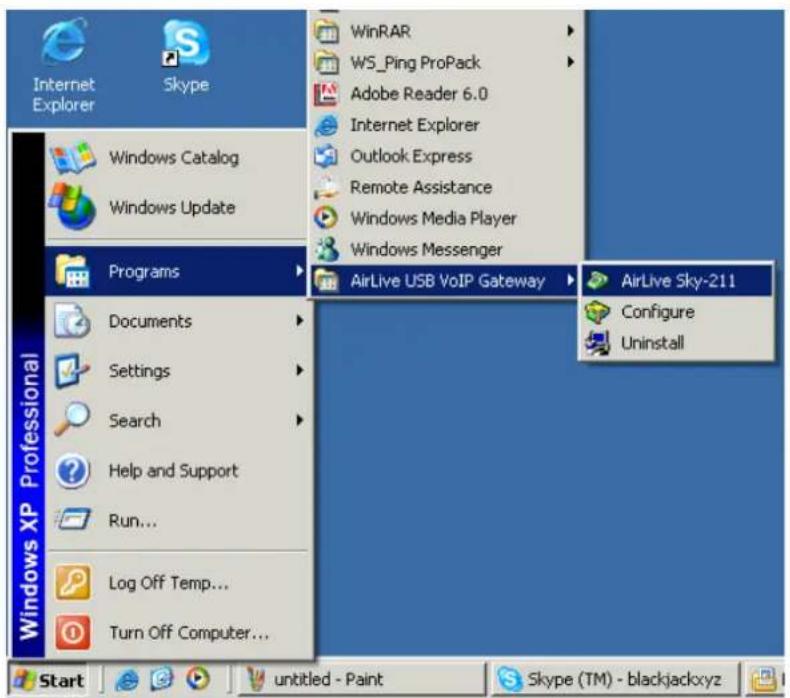Open Configure in AirLive submenu
The width and height of the screenshot is (790, 698).
coord(676,312)
